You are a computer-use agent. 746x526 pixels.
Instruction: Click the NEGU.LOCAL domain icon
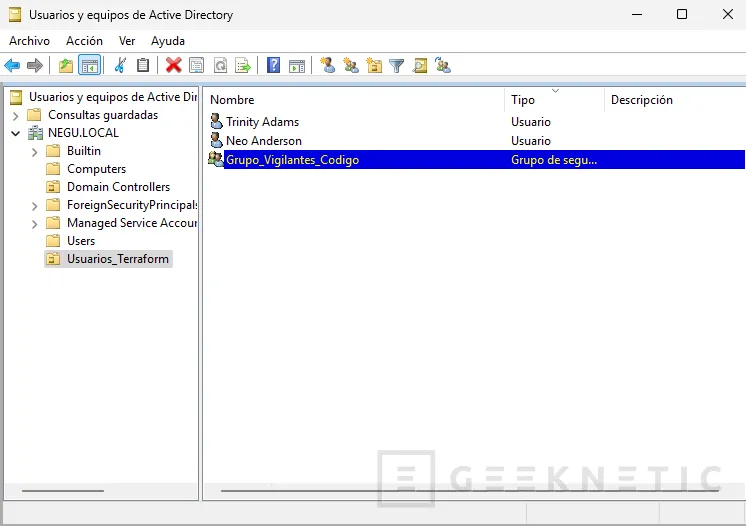(35, 133)
